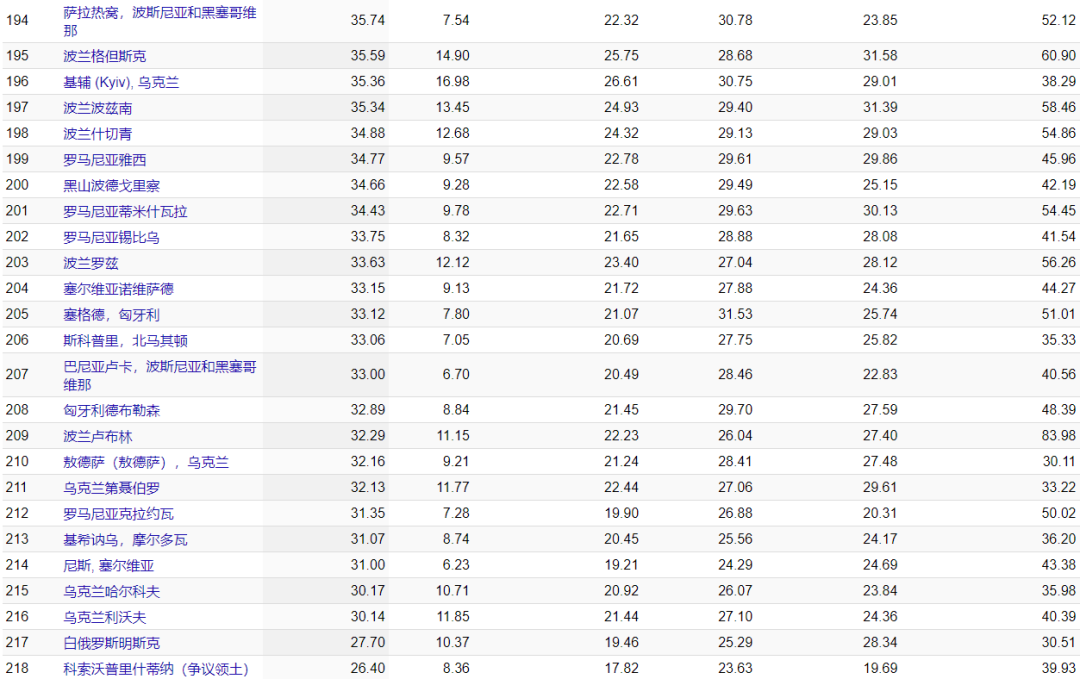Viewport: 1080px width, 679px height.
Task: Click the 尼斯, 塞尔维亚 link
Action: pyautogui.click(x=109, y=565)
